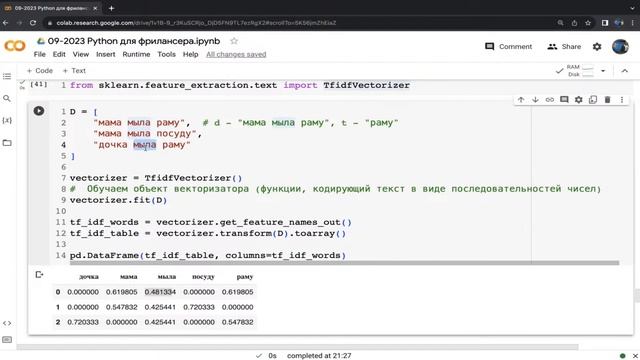The width and height of the screenshot is (640, 360).
Task: Open the browser tab search chevron
Action: 633,8
